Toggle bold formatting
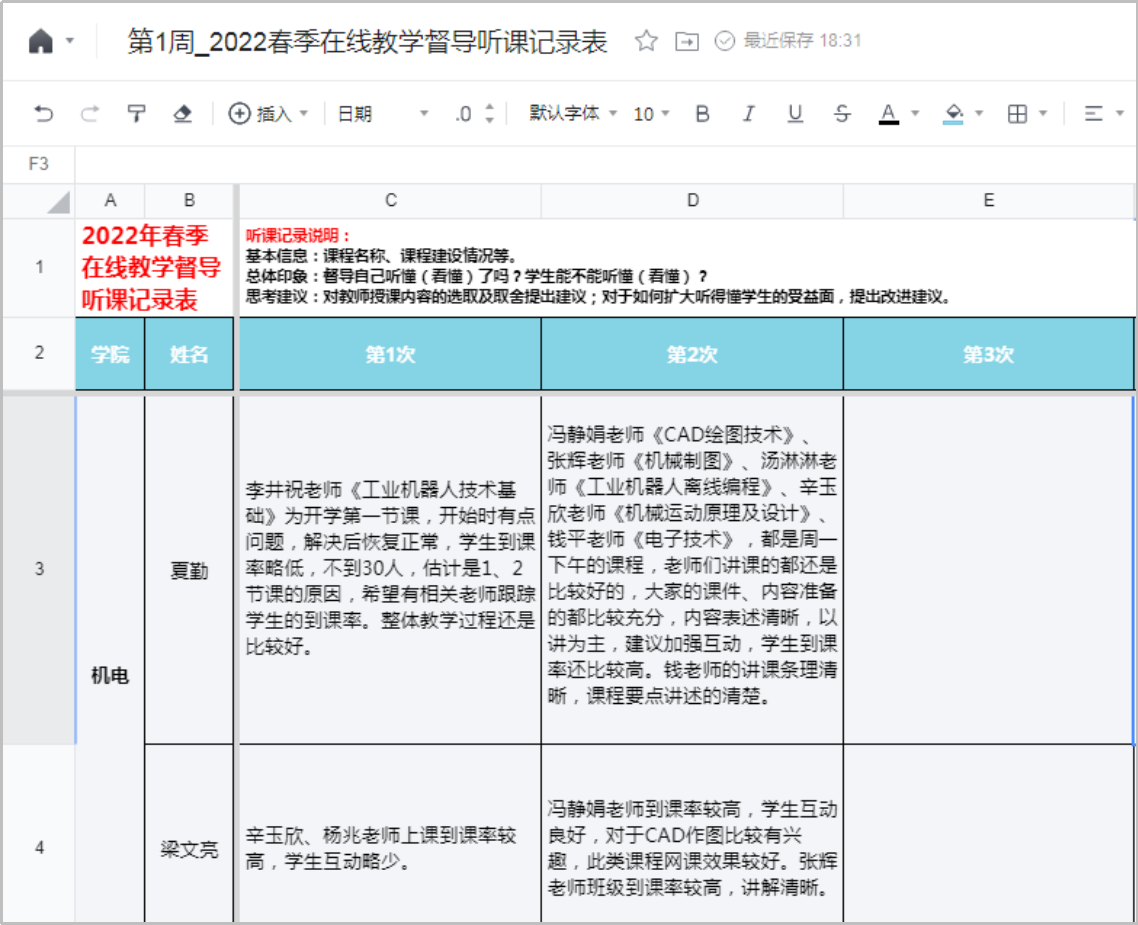The image size is (1138, 925). (702, 114)
